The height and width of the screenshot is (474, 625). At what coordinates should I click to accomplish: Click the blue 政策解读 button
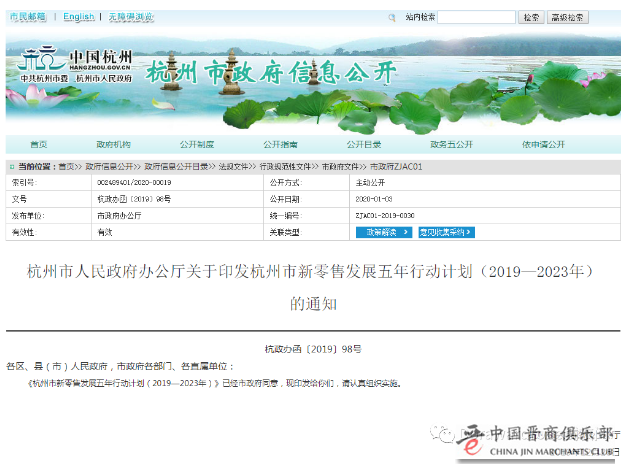[383, 232]
